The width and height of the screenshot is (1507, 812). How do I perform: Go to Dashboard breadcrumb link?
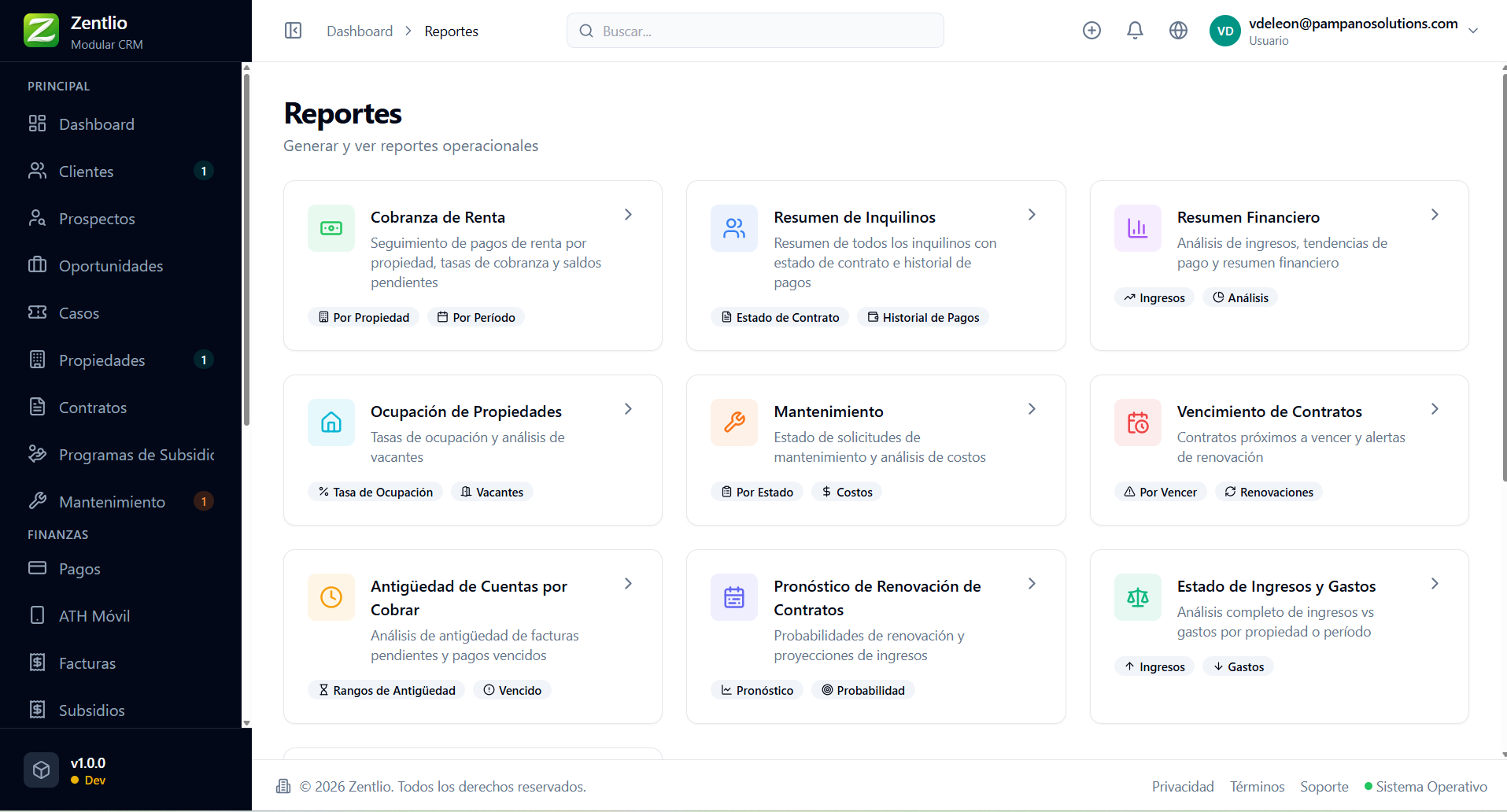click(x=360, y=31)
